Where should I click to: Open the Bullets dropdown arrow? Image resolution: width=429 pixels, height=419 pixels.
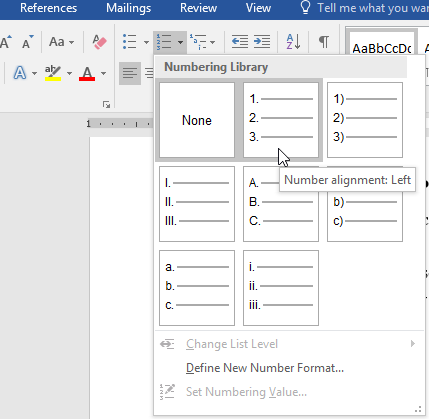click(146, 42)
